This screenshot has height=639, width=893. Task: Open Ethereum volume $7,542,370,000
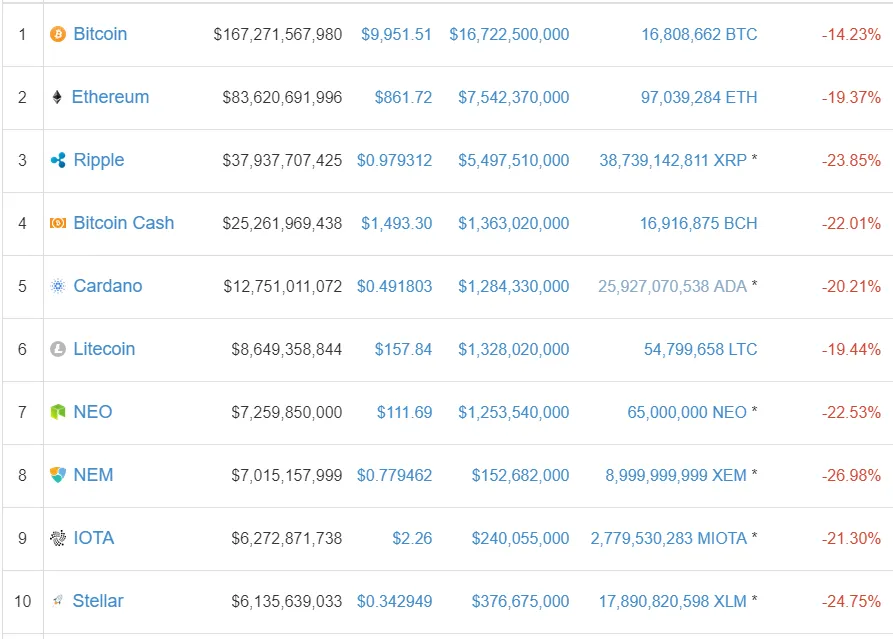(x=514, y=98)
